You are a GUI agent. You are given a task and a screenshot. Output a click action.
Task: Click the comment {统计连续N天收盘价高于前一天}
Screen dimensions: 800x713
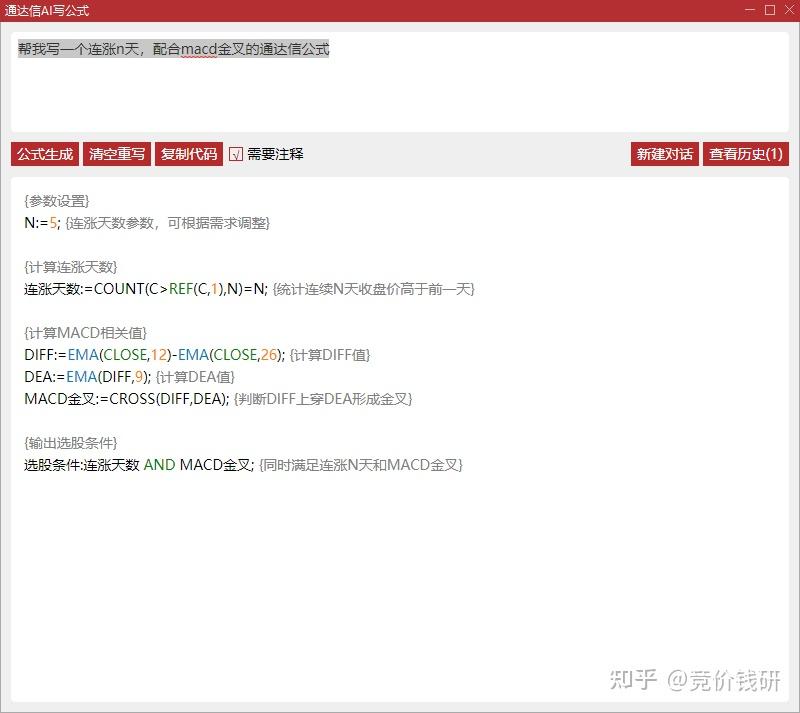click(373, 289)
